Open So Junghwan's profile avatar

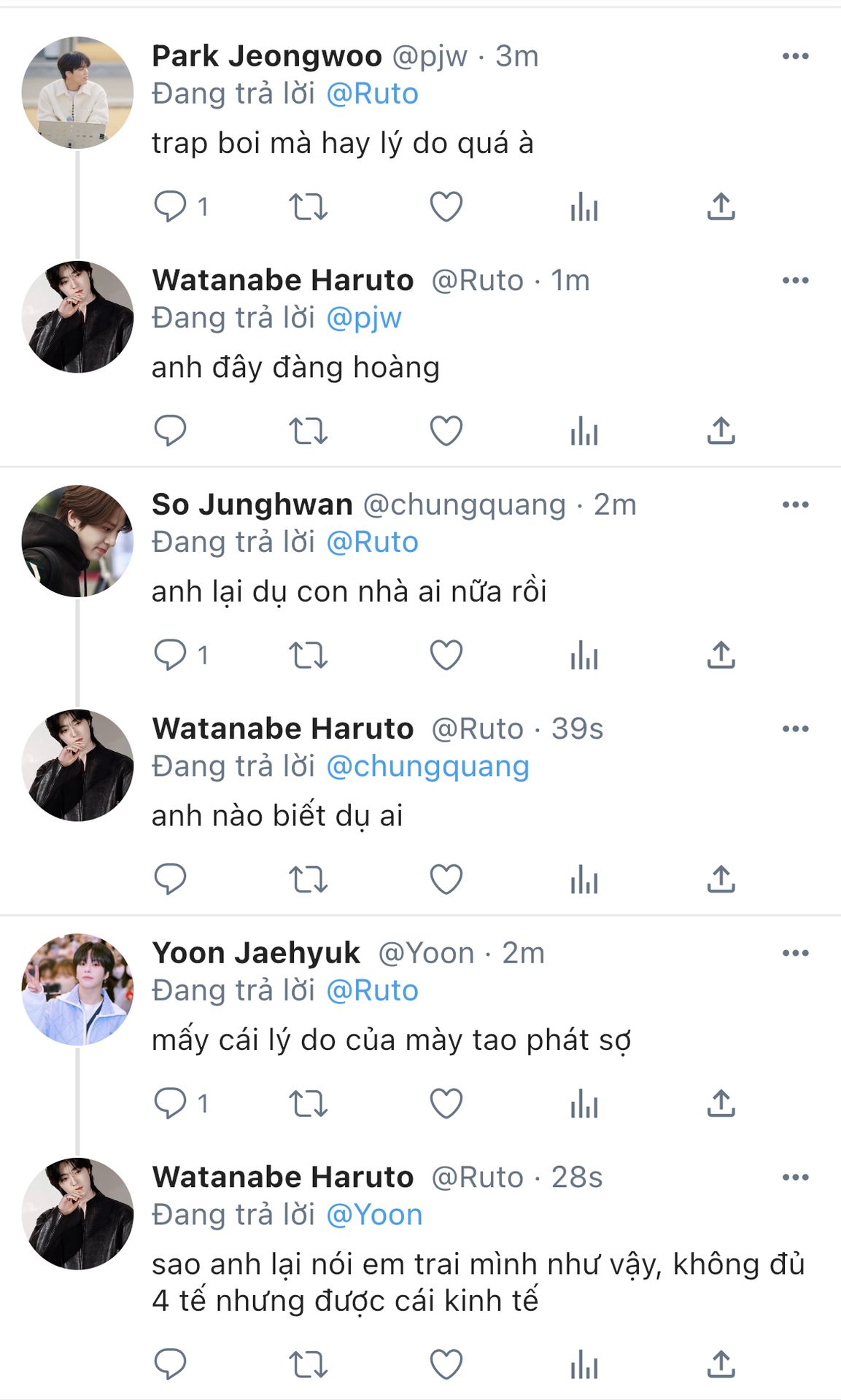click(78, 541)
